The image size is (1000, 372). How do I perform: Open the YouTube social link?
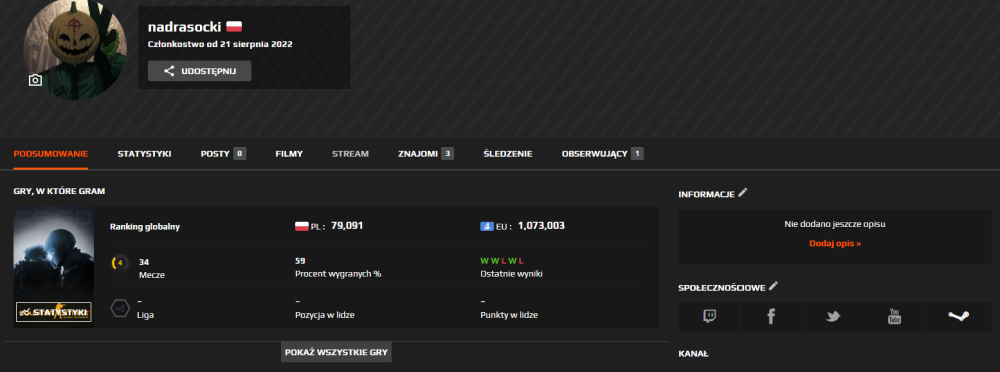[x=895, y=316]
